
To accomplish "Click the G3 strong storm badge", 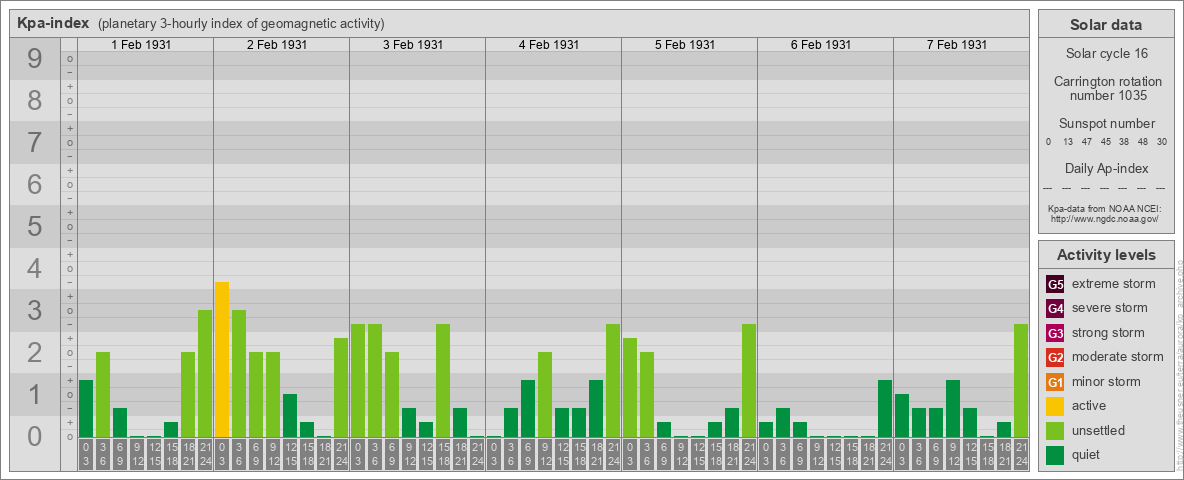I will (1055, 333).
